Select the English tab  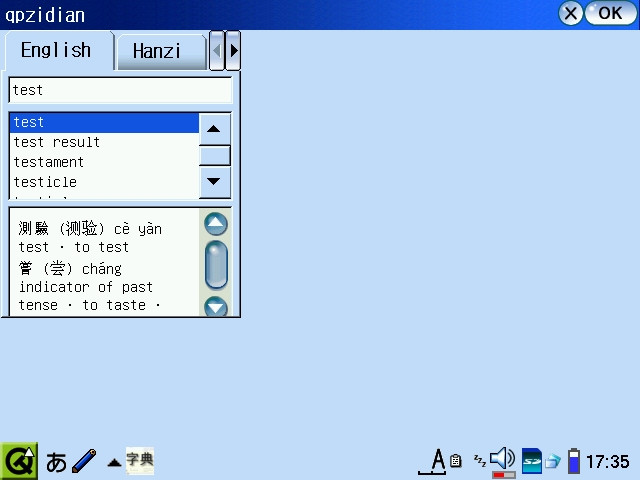(56, 50)
